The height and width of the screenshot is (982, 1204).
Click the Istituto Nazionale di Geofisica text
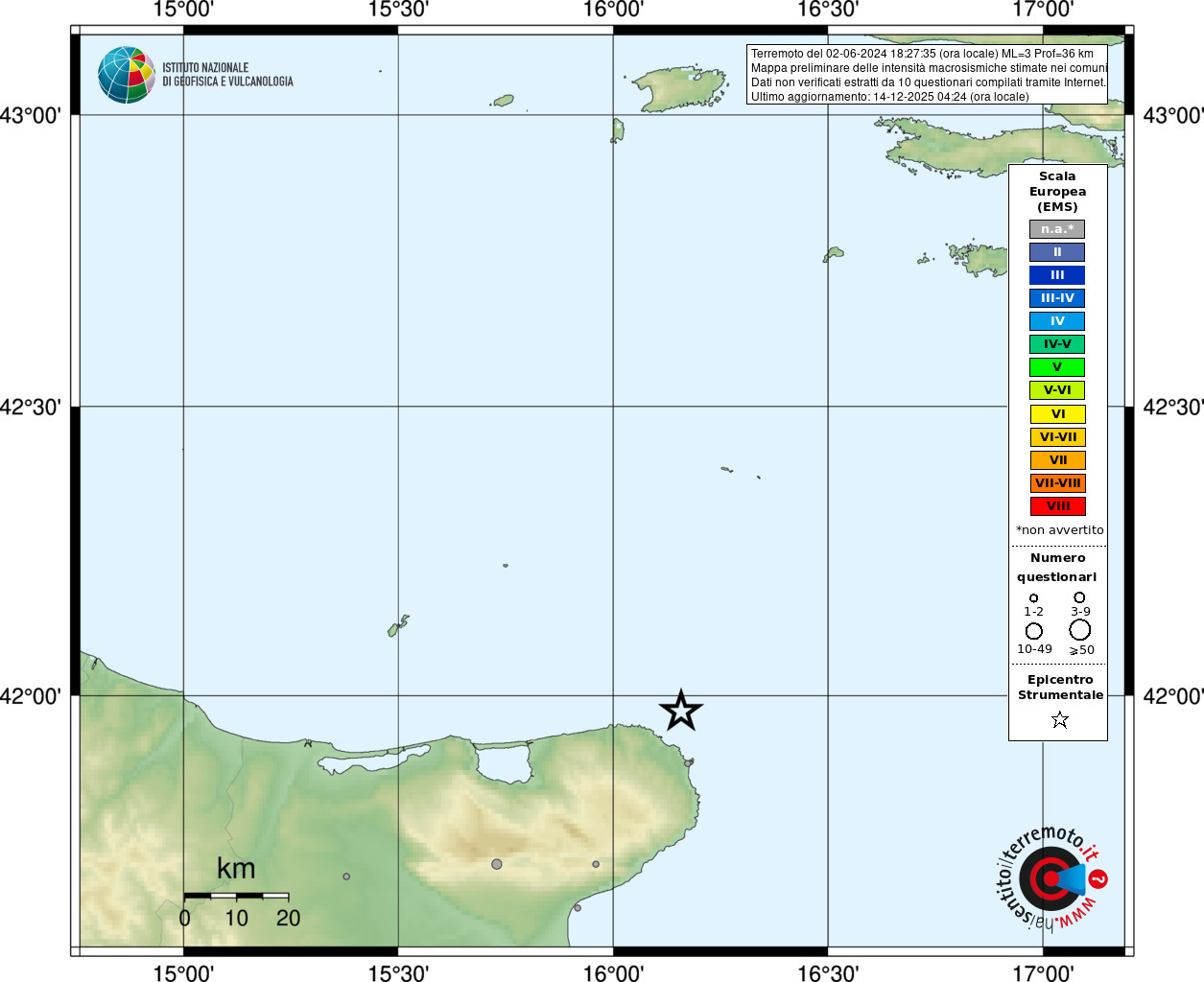pos(227,75)
